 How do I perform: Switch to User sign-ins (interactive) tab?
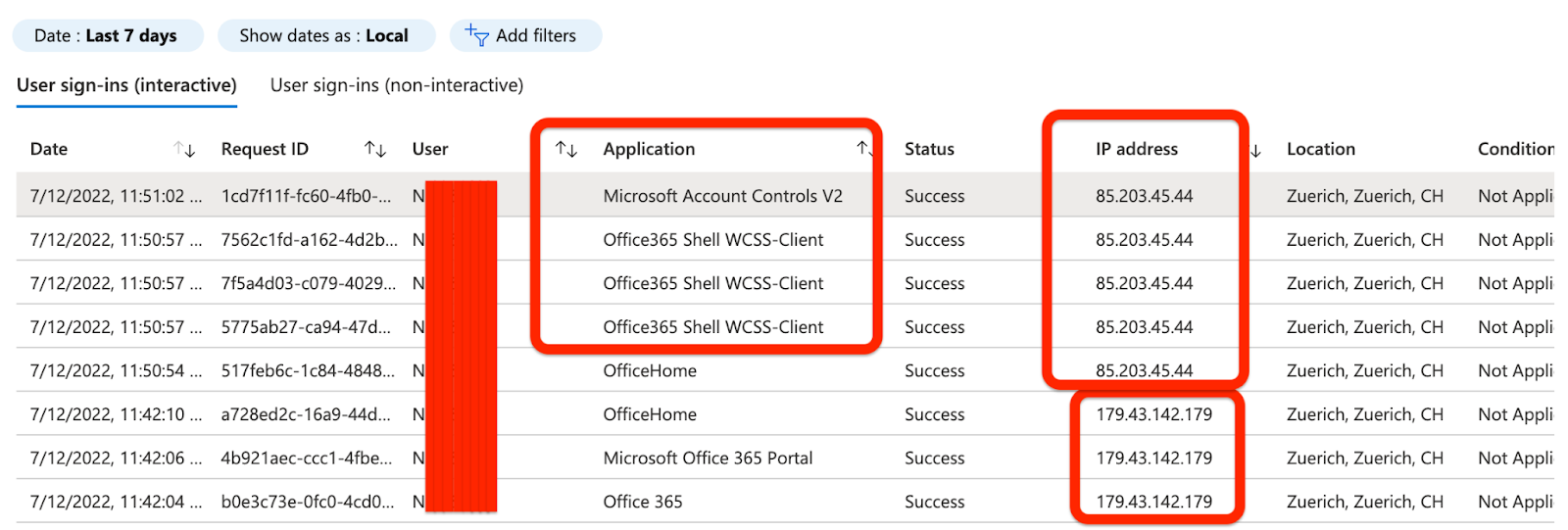click(x=126, y=85)
